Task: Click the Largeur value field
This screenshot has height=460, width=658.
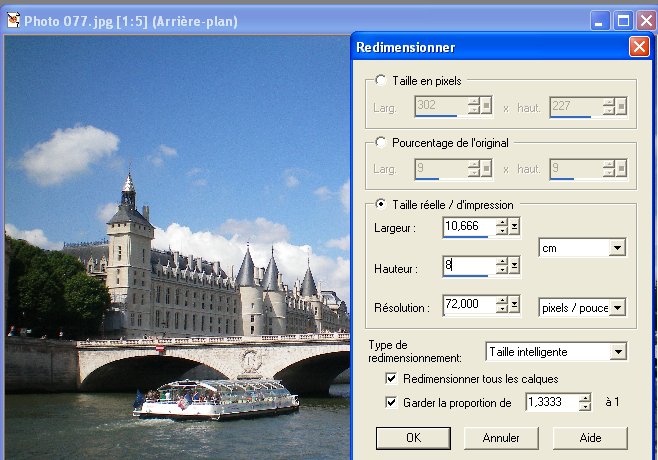Action: coord(469,227)
